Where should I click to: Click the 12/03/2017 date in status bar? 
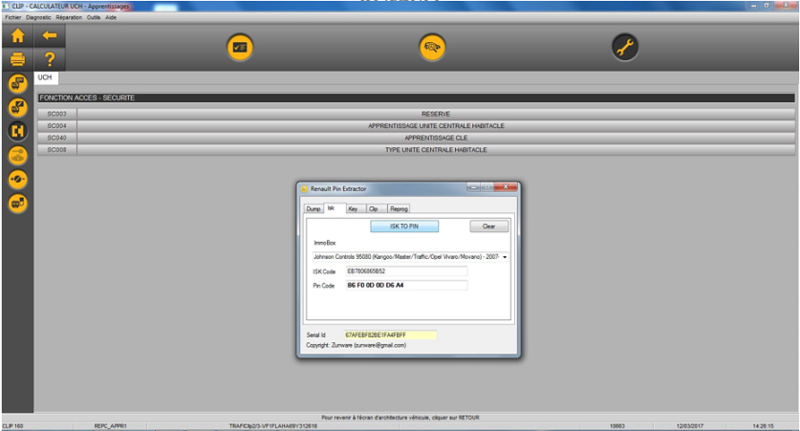point(690,426)
